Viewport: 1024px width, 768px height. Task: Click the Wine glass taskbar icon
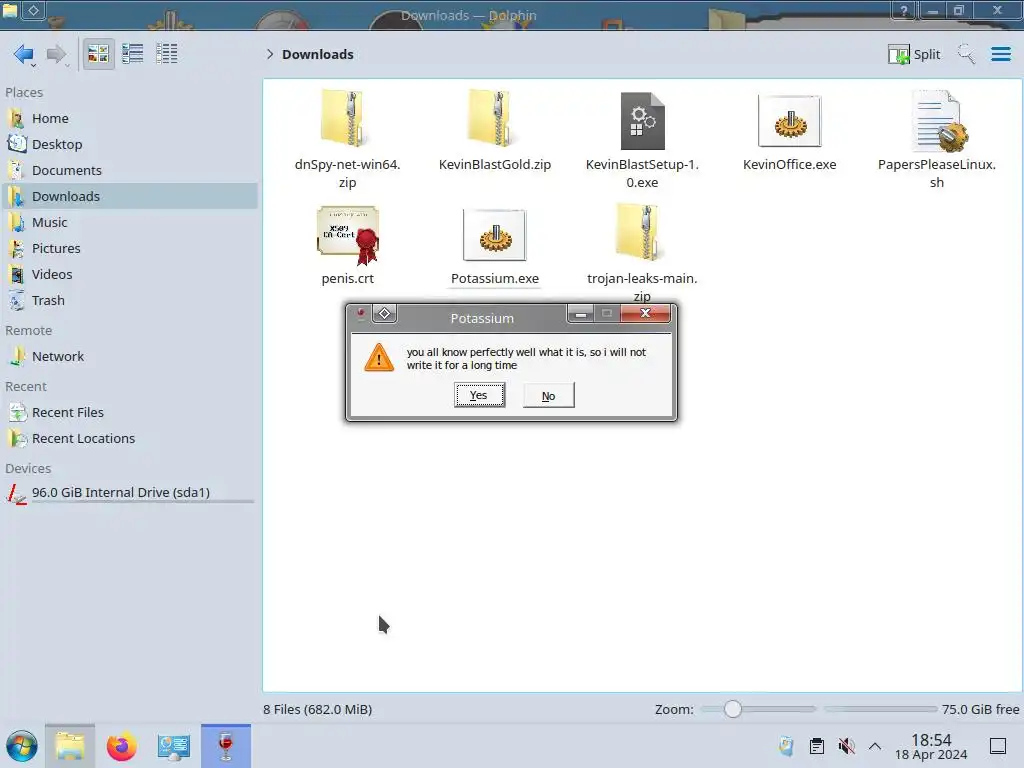point(226,746)
